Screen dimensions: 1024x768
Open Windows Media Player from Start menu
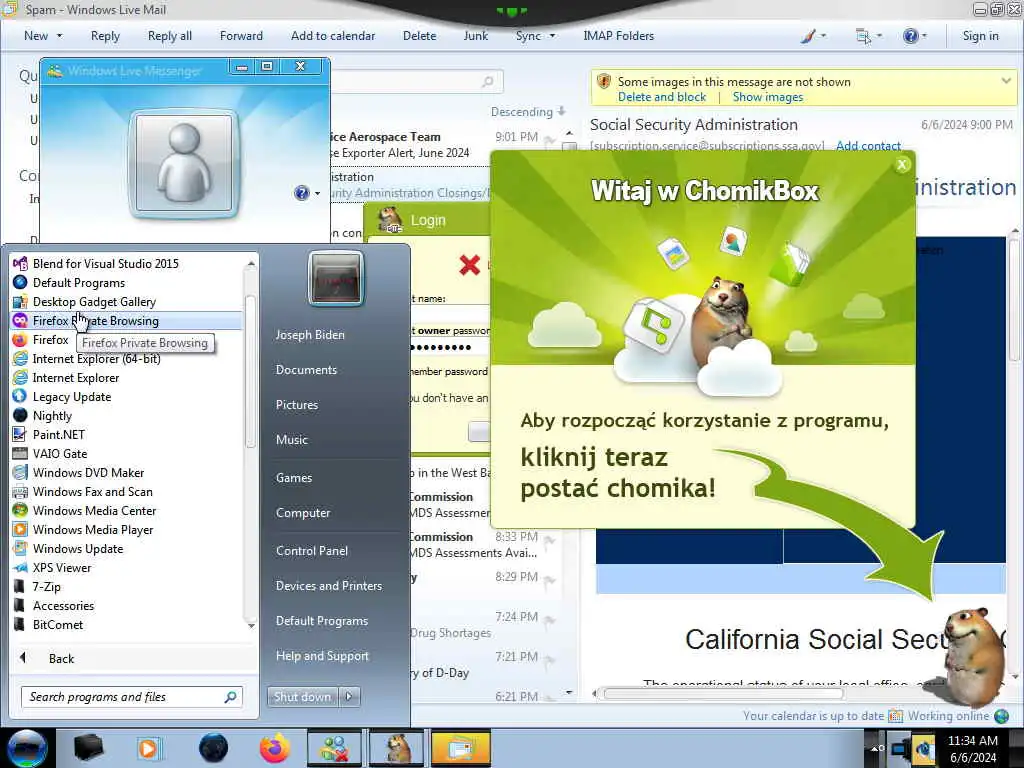tap(93, 529)
